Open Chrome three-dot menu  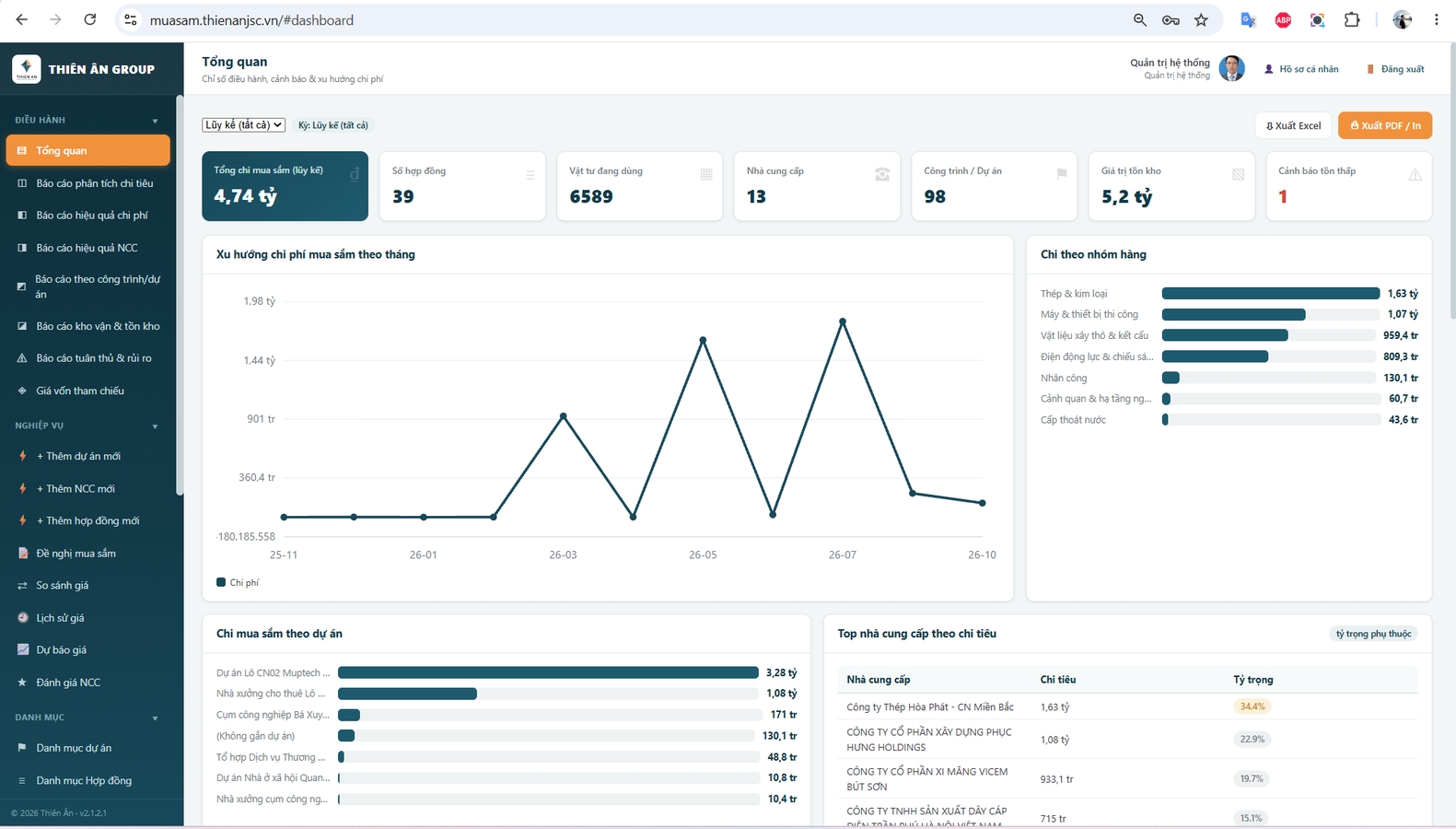(x=1436, y=19)
